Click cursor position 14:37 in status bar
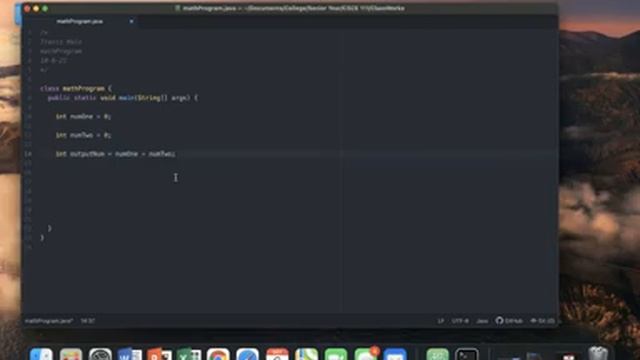Image resolution: width=640 pixels, height=360 pixels. coord(88,321)
